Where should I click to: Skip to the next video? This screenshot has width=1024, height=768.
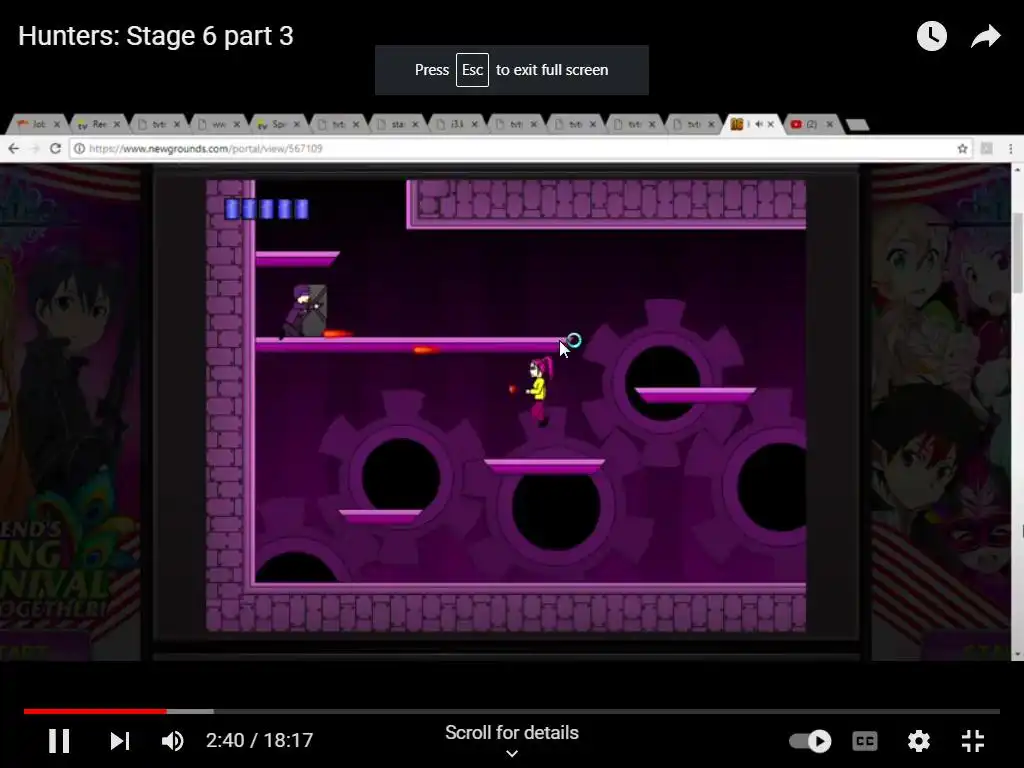(x=120, y=741)
